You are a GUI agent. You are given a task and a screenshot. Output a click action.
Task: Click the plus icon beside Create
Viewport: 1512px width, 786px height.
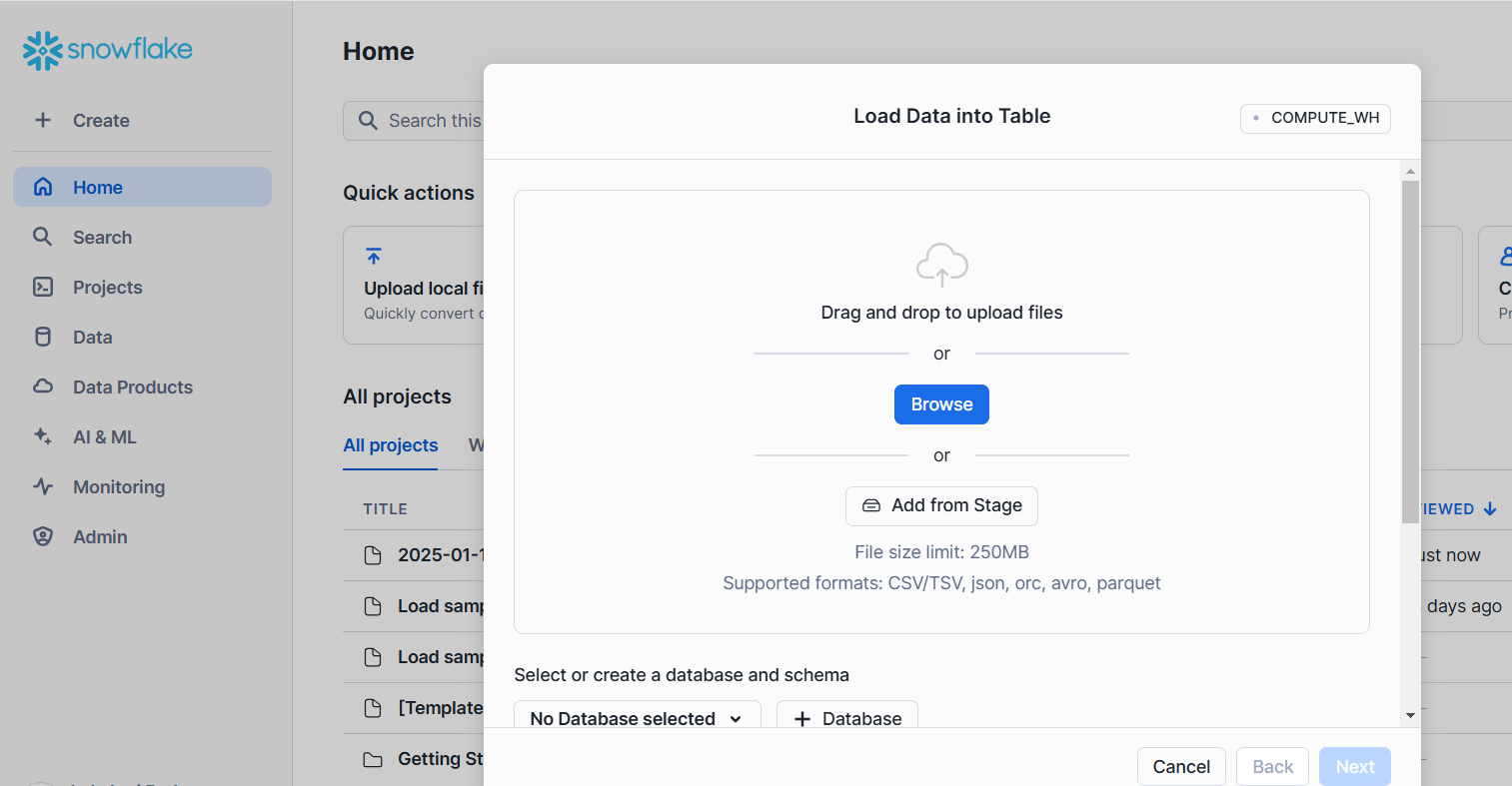click(x=43, y=120)
